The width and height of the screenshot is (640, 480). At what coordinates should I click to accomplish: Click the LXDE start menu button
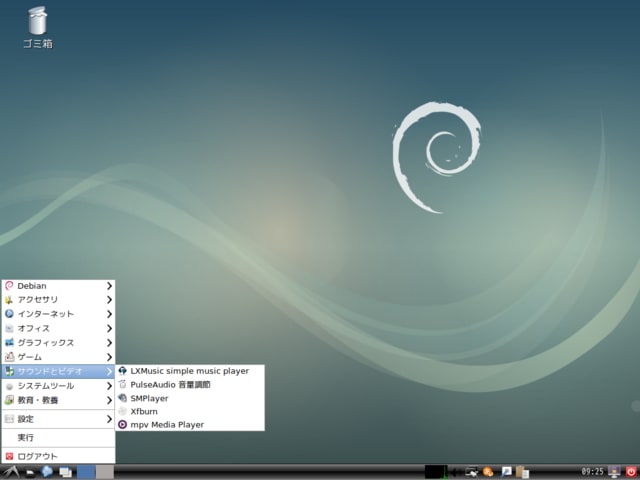[x=11, y=472]
